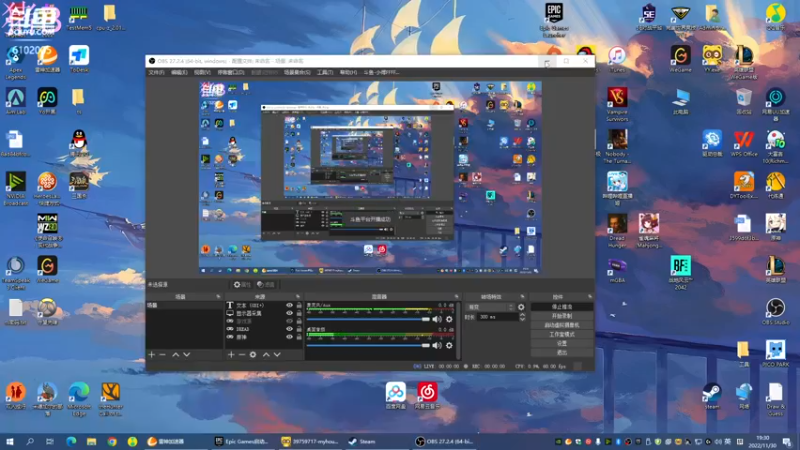The height and width of the screenshot is (450, 800).
Task: Pop out the Scene Transitions dock panel
Action: 522,296
